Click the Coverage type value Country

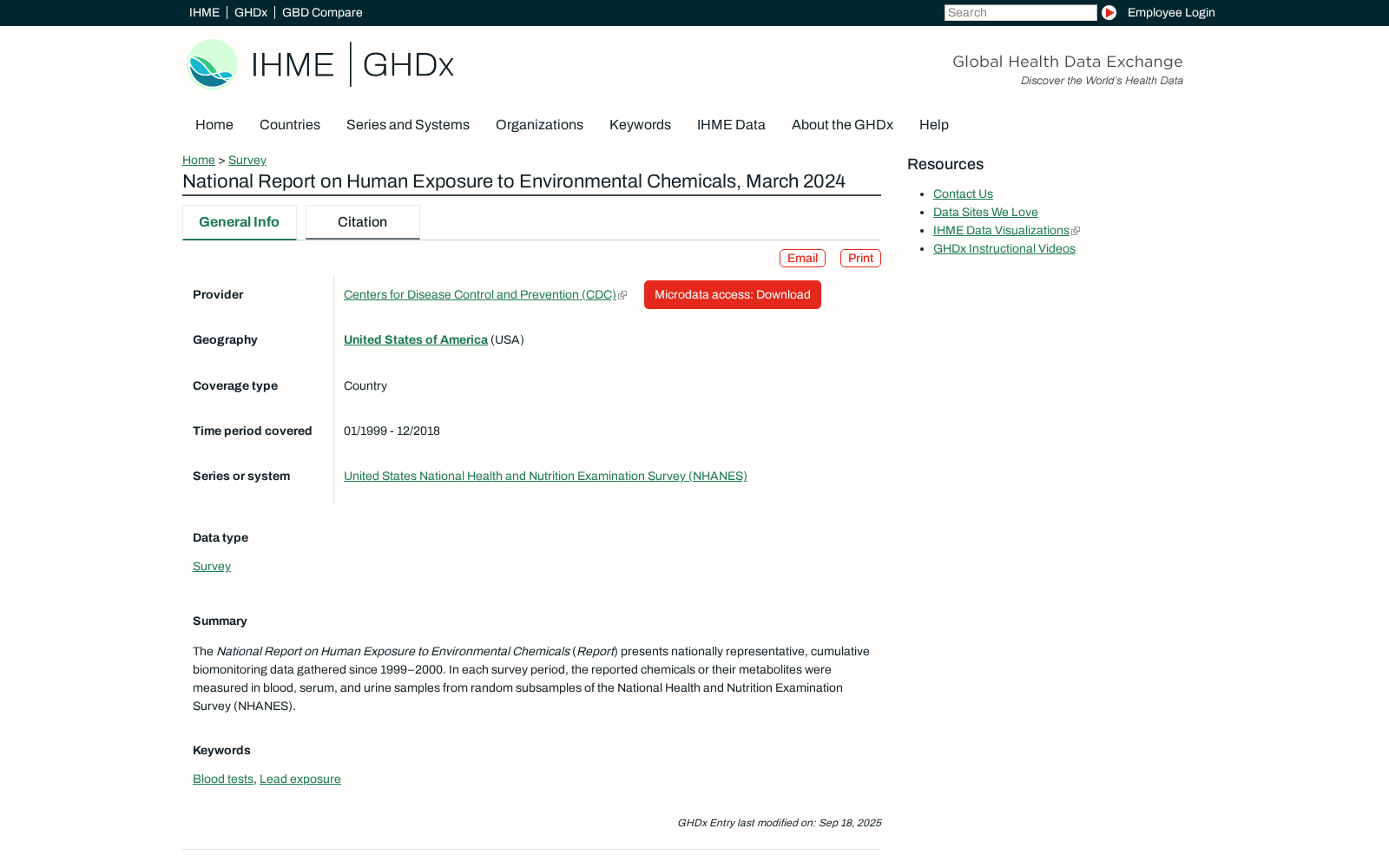coord(365,385)
